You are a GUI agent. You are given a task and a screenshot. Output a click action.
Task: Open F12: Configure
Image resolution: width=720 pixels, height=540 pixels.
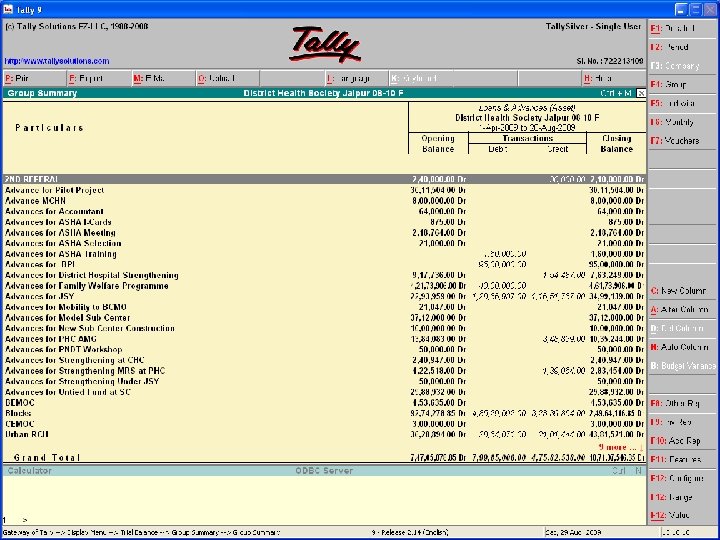[x=682, y=478]
